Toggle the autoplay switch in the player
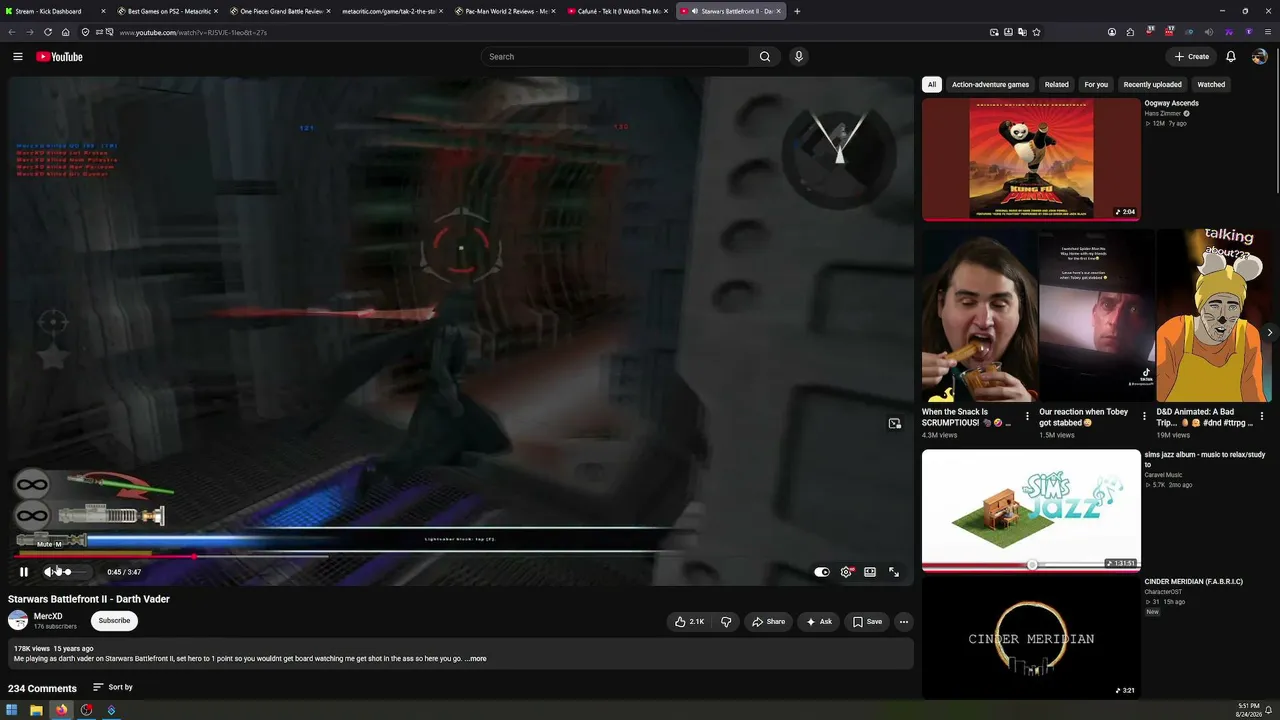The height and width of the screenshot is (720, 1280). point(822,572)
